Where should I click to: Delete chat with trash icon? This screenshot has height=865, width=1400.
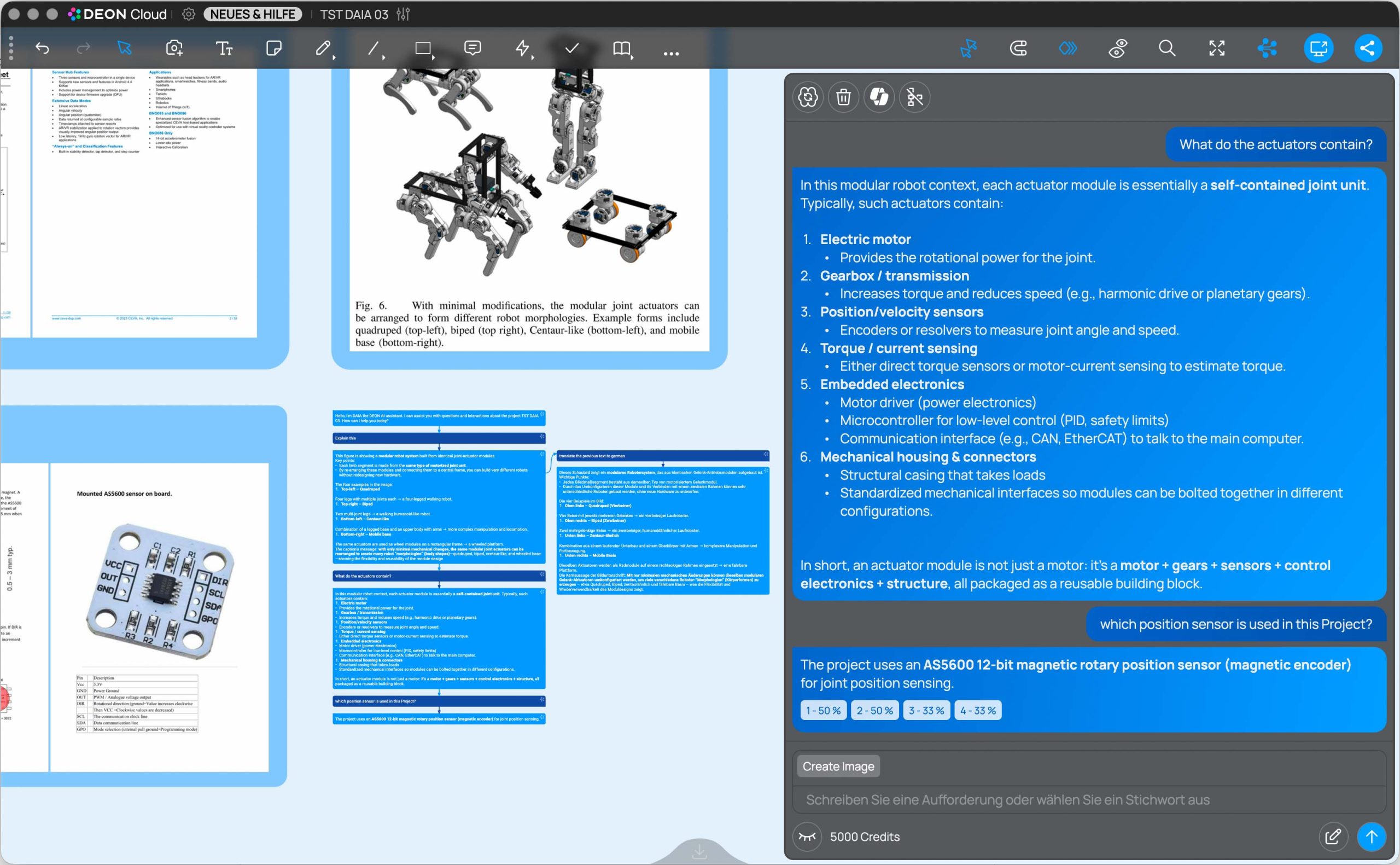[x=843, y=97]
